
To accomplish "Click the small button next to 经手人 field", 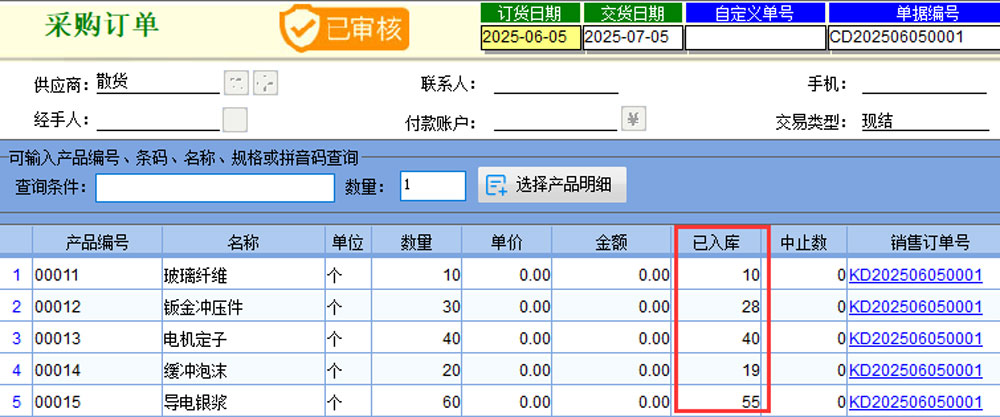I will [235, 120].
